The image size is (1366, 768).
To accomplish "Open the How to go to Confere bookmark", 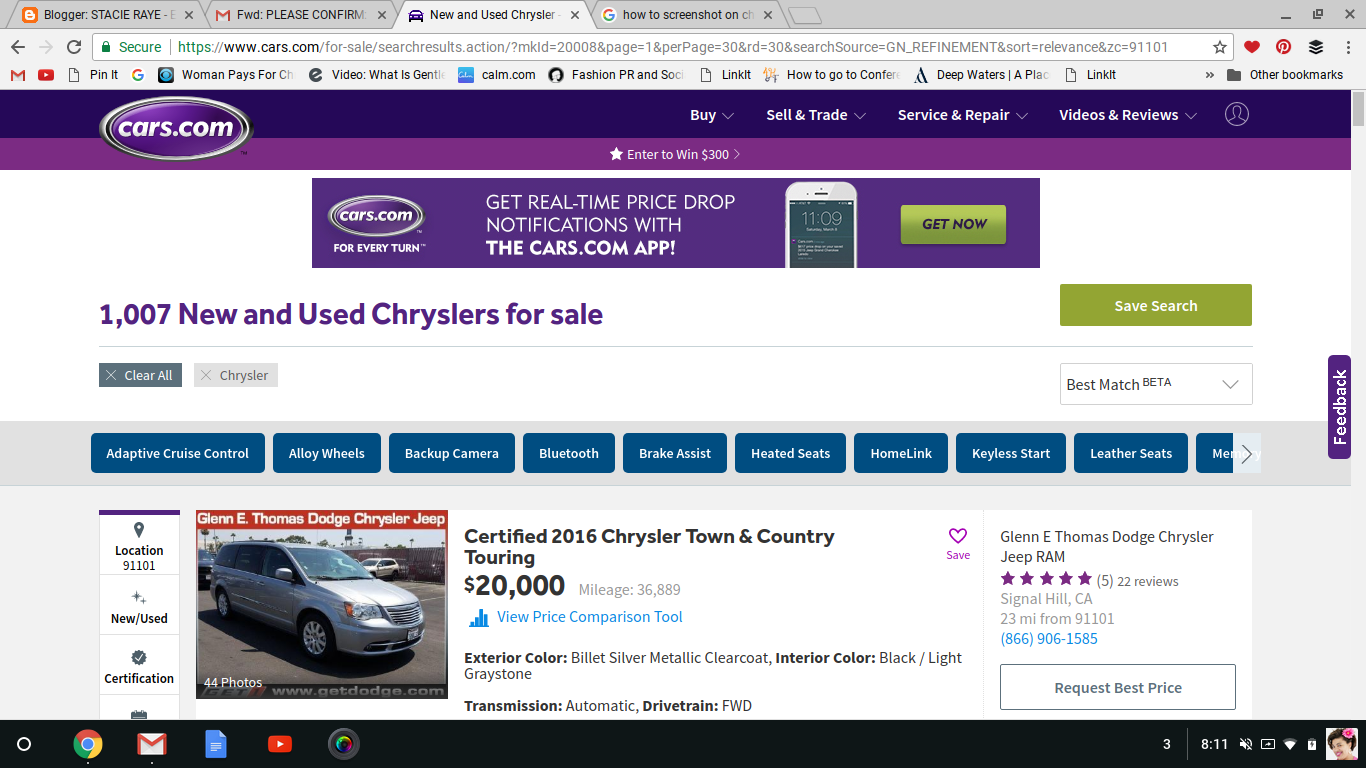I will [831, 75].
